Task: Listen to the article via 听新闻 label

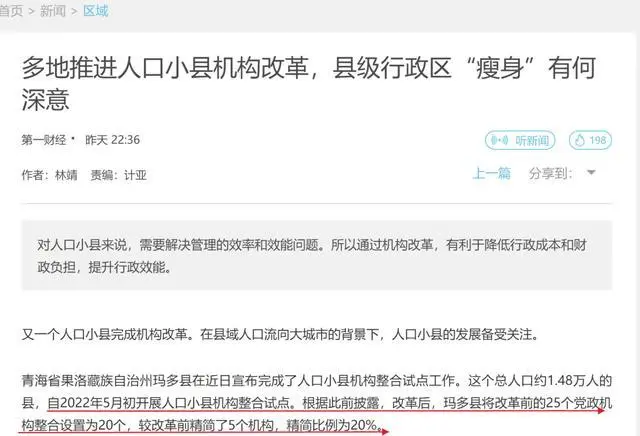Action: [x=532, y=140]
